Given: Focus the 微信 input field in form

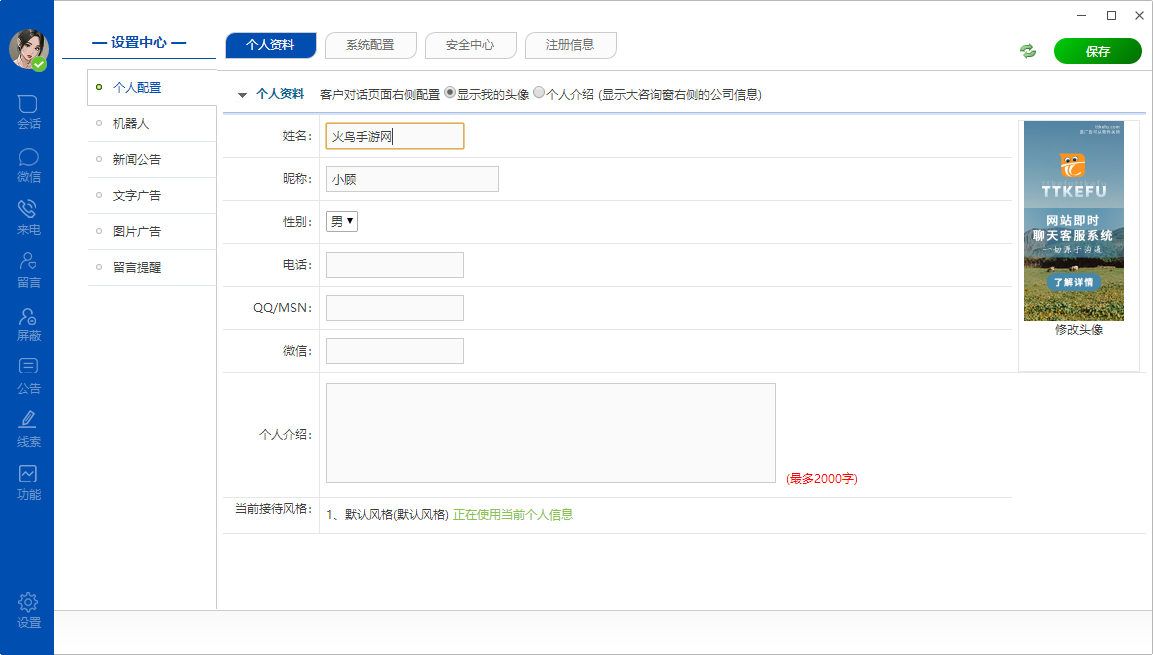Looking at the screenshot, I should tap(395, 351).
